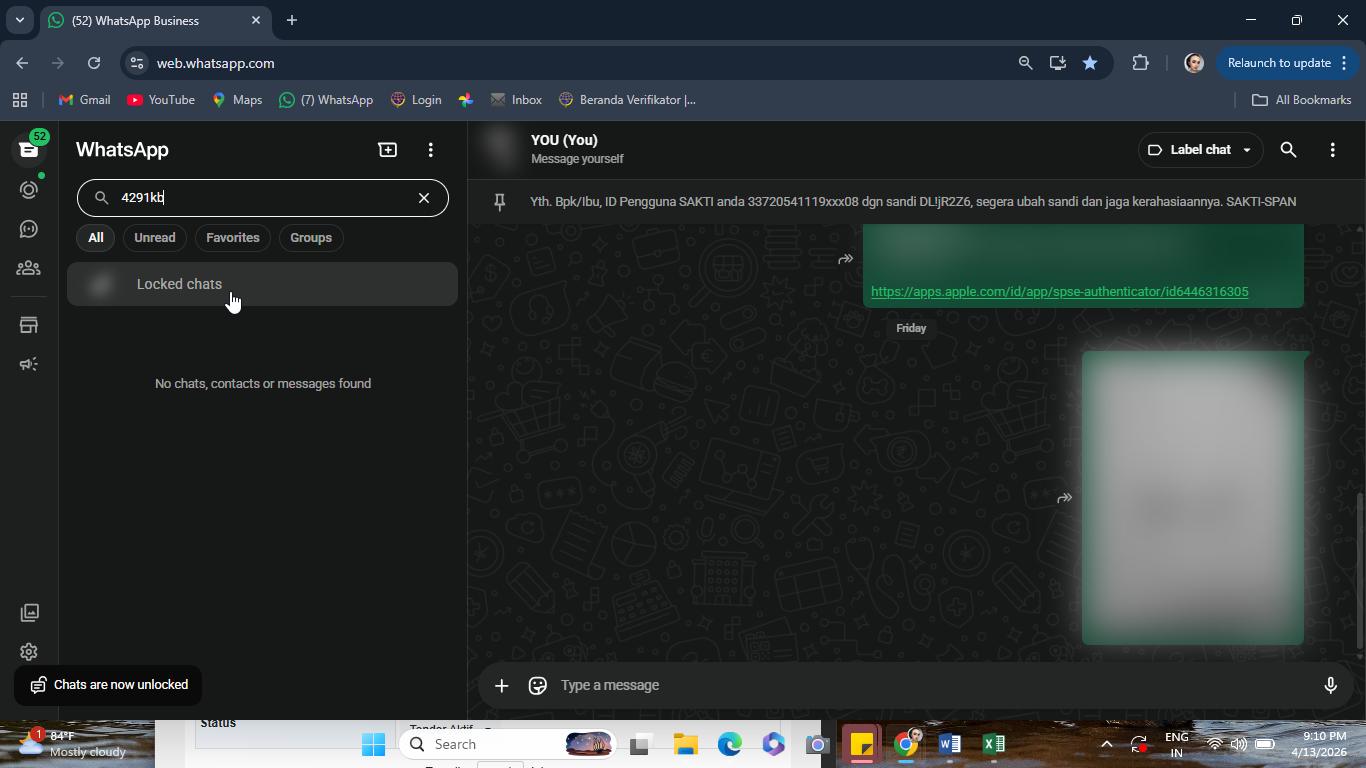Open the Business tools storefront icon

29,325
